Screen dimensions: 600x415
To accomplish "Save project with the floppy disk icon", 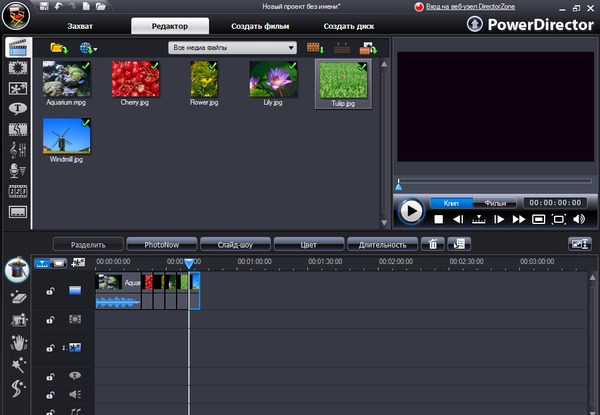I will point(44,6).
